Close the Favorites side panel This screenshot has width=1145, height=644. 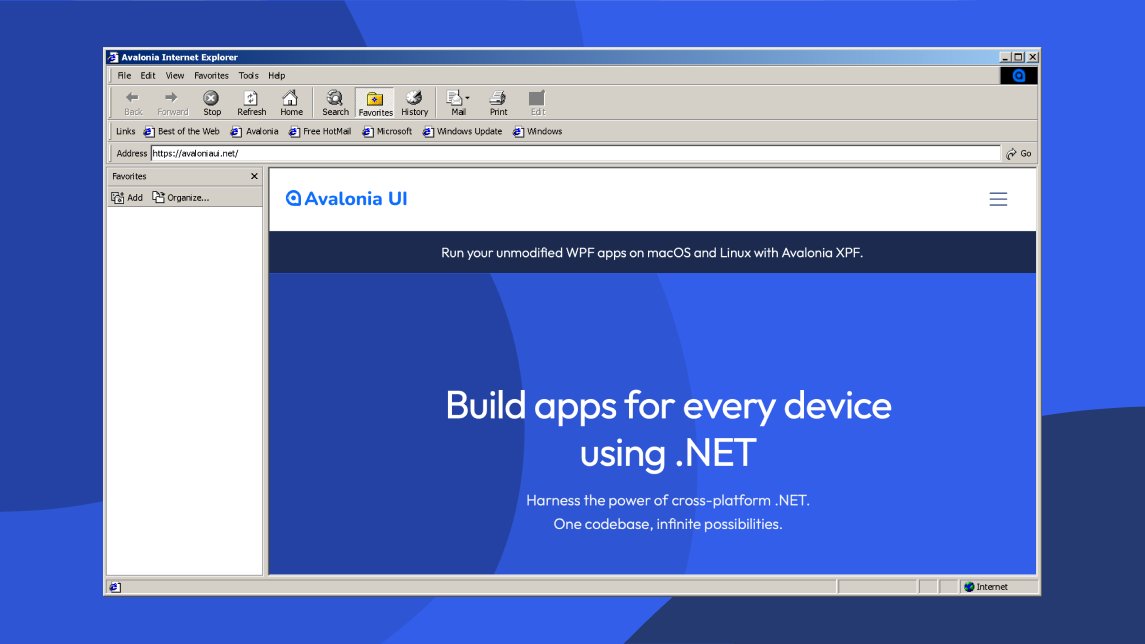(x=254, y=176)
